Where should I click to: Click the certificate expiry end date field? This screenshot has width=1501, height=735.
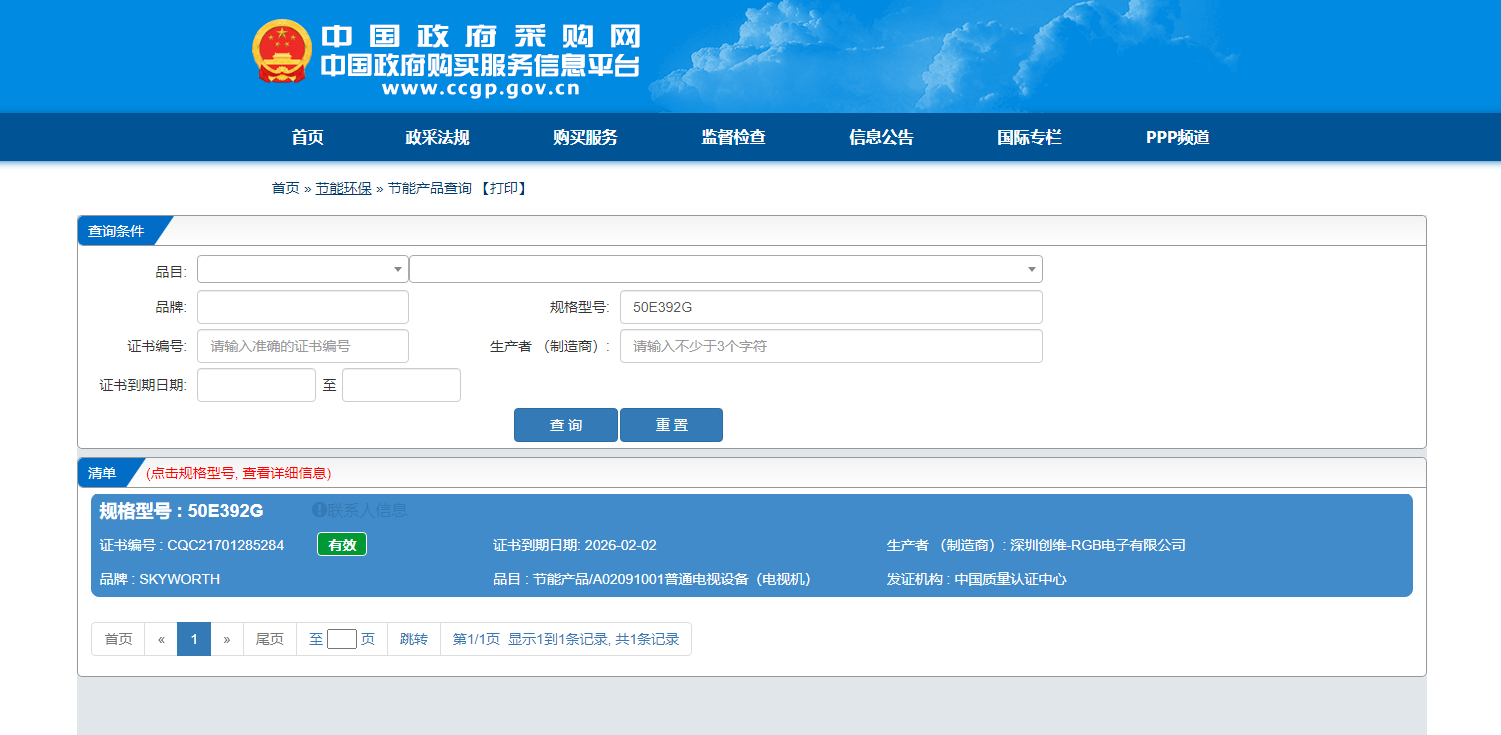pyautogui.click(x=401, y=385)
